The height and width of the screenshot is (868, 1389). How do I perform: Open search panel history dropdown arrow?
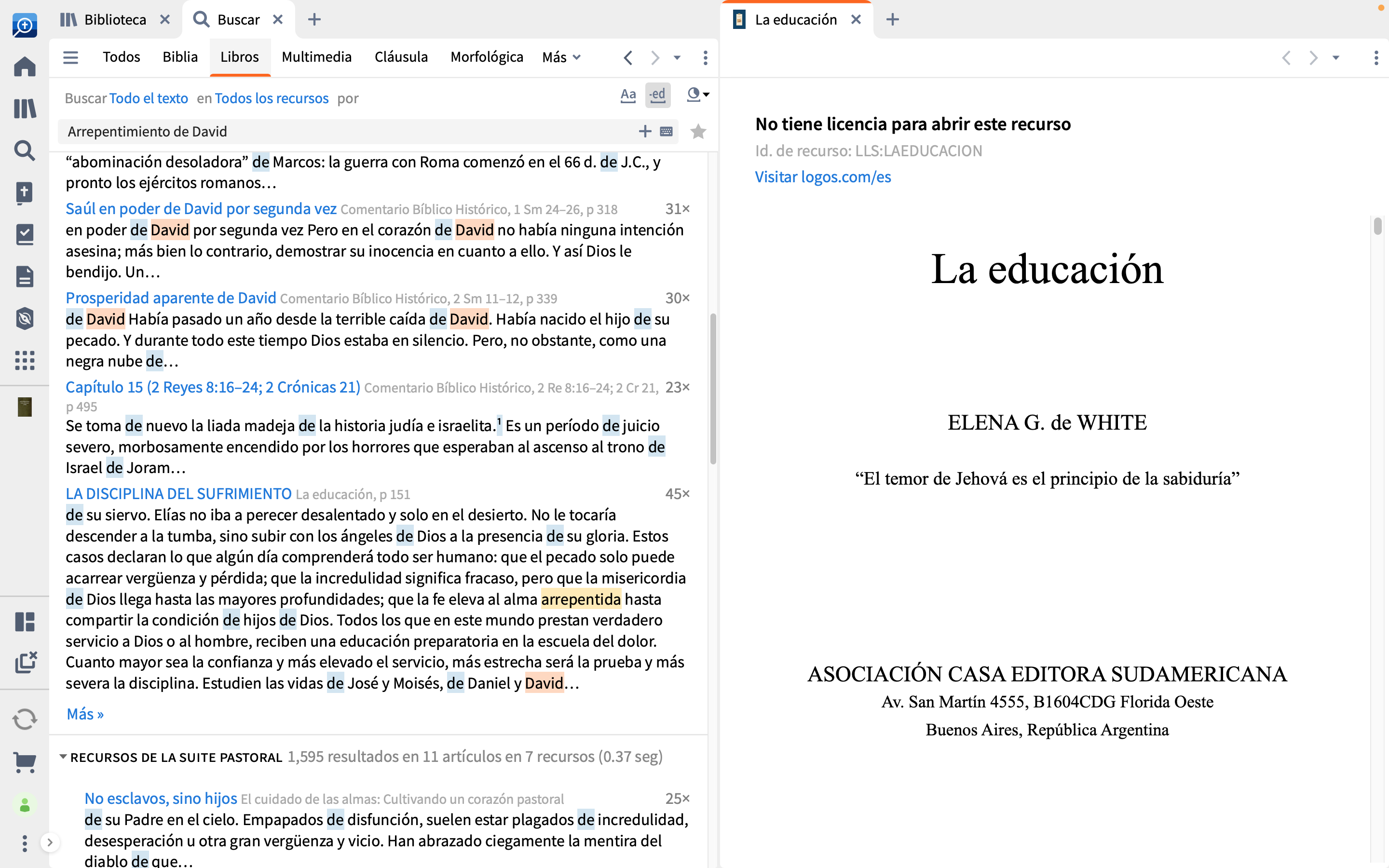[677, 57]
